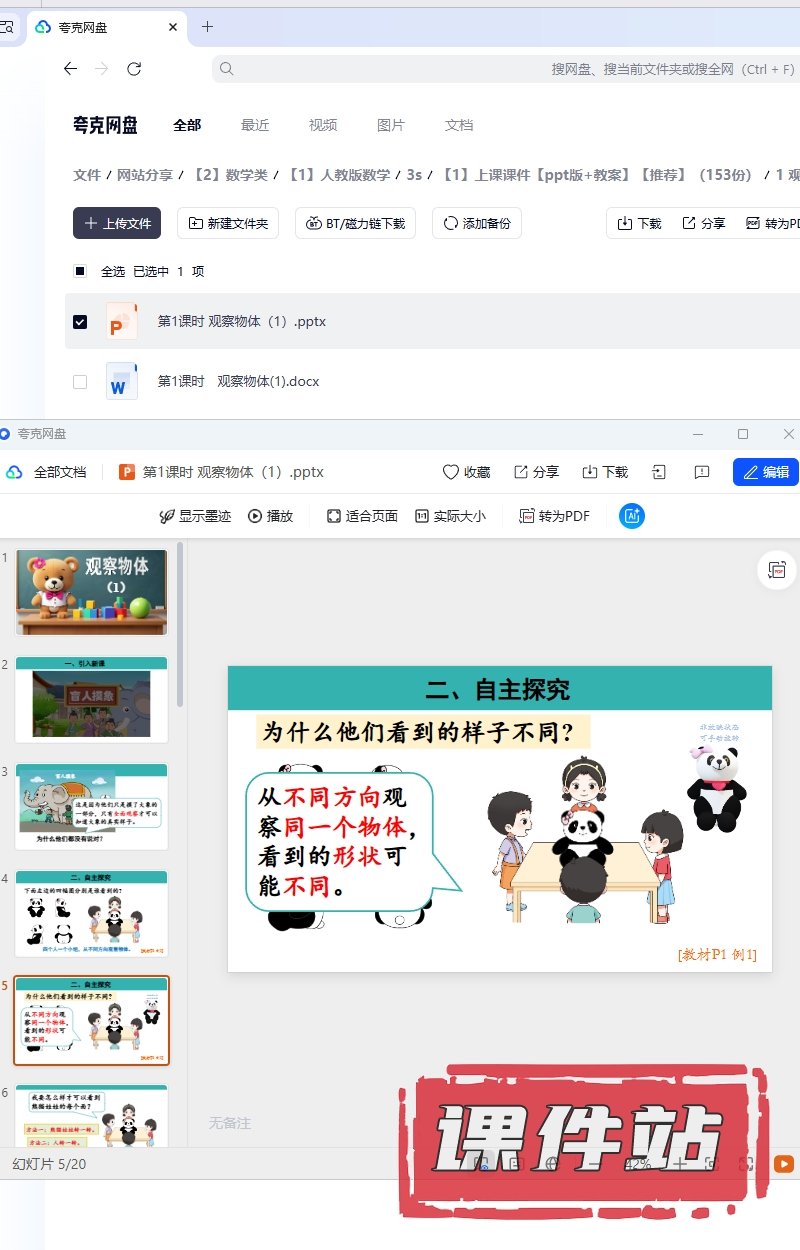Switch to the 视频 tab
The width and height of the screenshot is (800, 1250).
click(323, 125)
